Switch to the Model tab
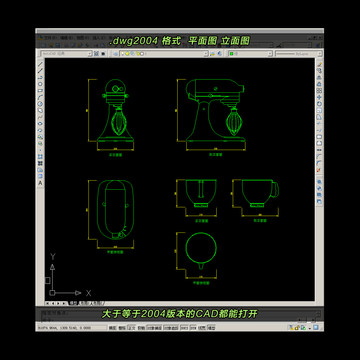The width and height of the screenshot is (360, 360). [x=74, y=303]
